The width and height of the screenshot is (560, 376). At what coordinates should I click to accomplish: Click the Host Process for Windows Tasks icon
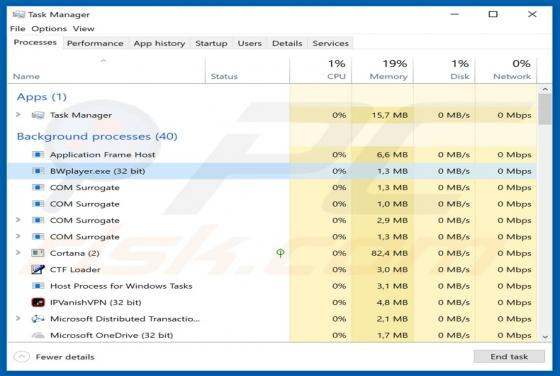point(38,286)
